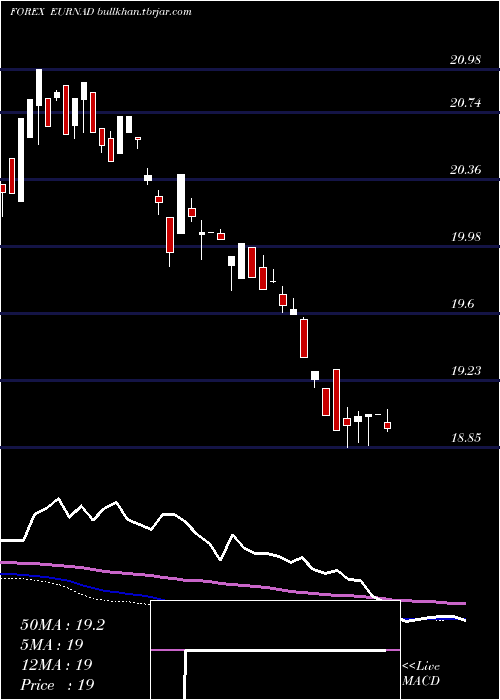The width and height of the screenshot is (500, 700).
Task: Click the 19.98 price level label
Action: tap(466, 237)
